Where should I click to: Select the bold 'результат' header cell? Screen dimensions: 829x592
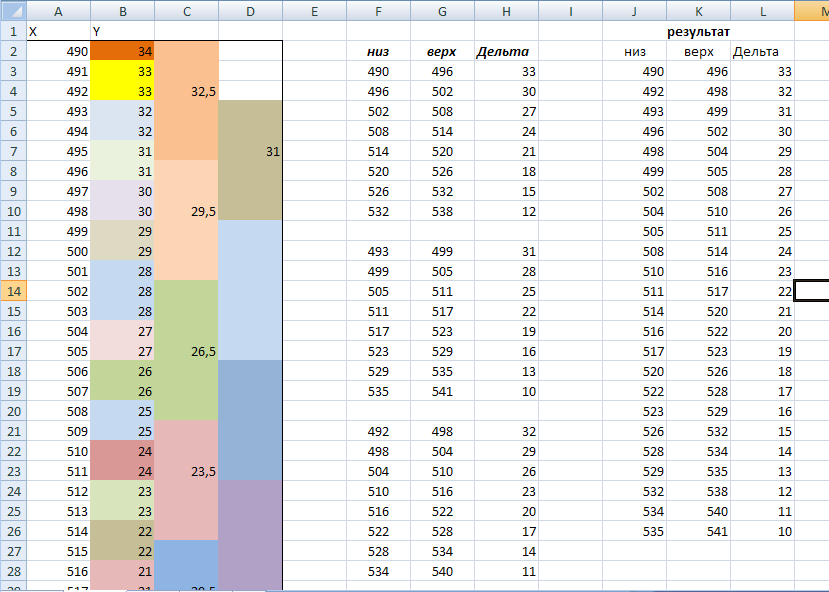698,32
